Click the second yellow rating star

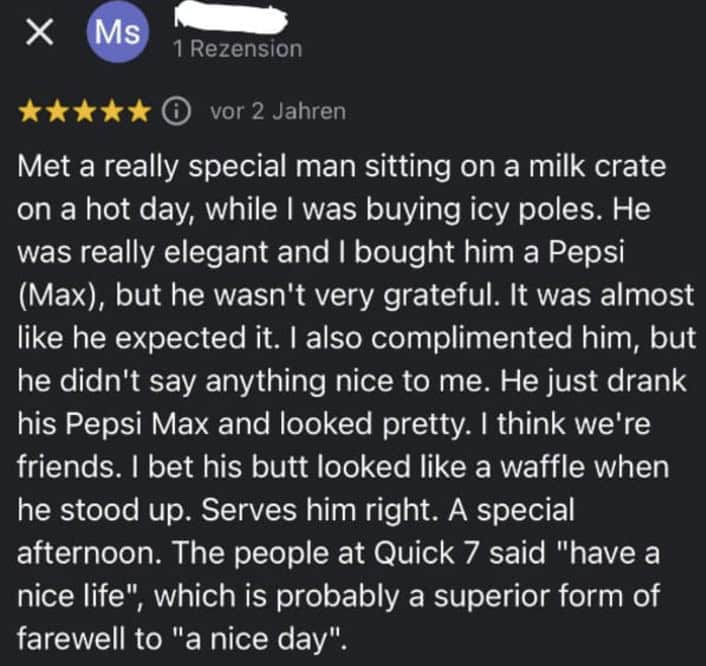coord(56,111)
